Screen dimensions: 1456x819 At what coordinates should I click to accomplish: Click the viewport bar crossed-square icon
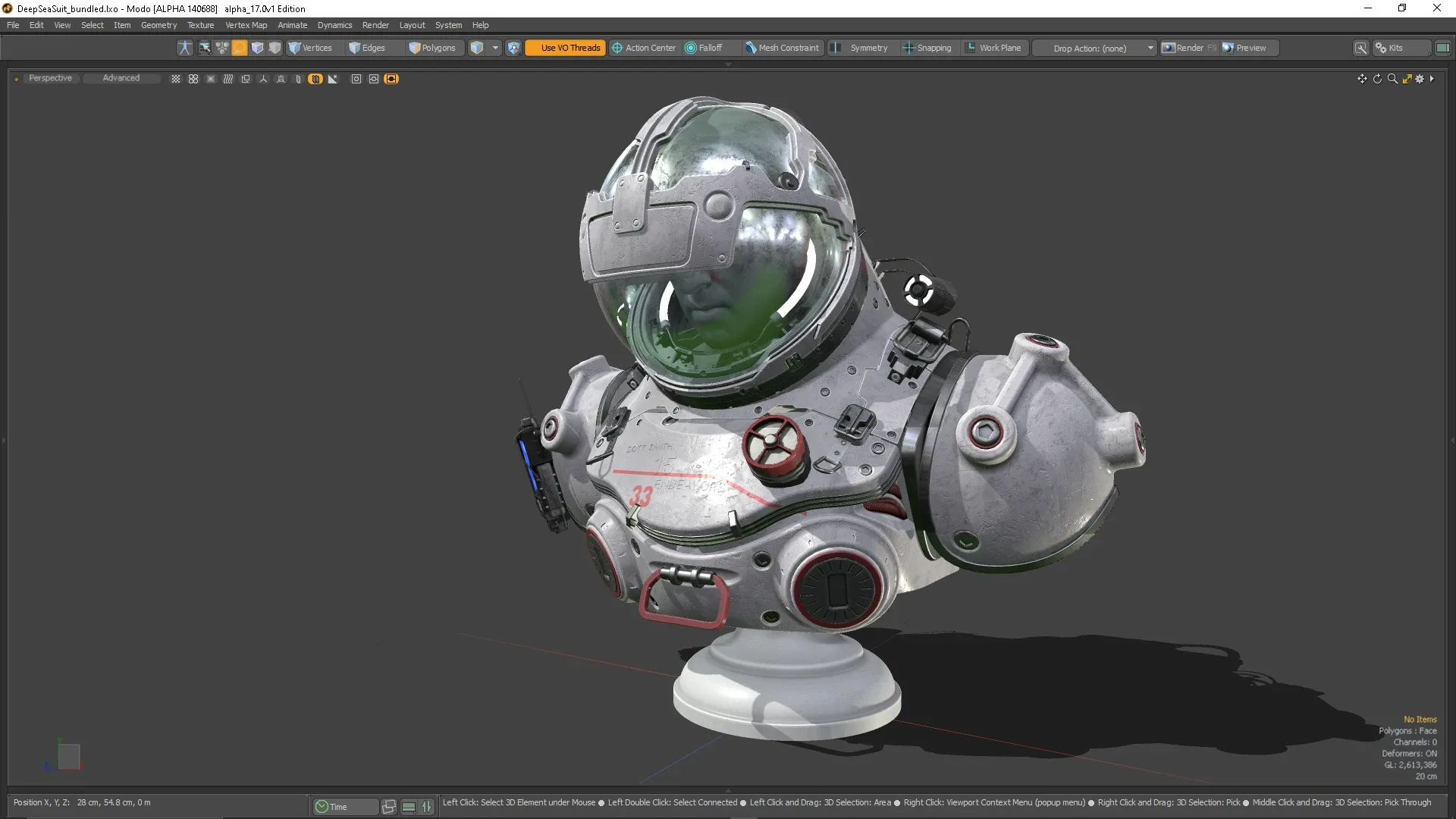[x=211, y=79]
